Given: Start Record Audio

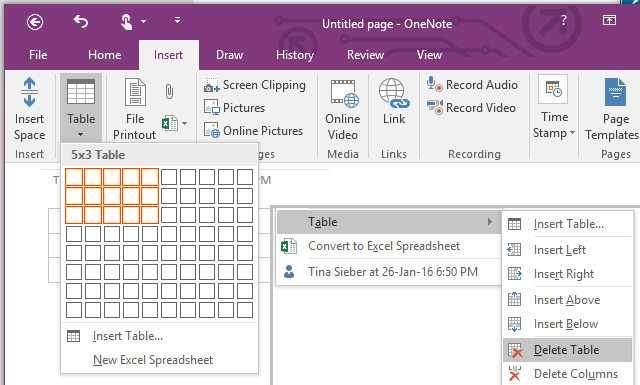Looking at the screenshot, I should pos(472,85).
